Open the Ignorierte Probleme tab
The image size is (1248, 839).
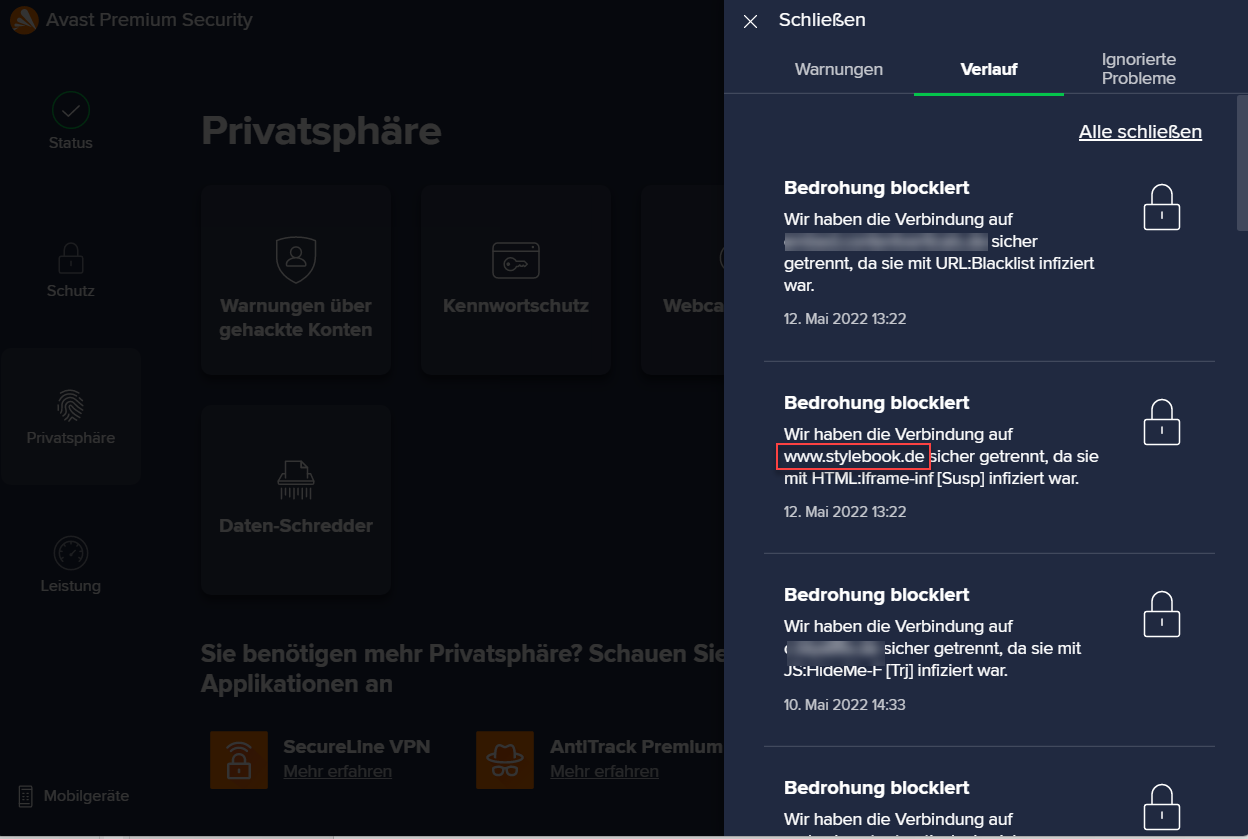click(1138, 69)
